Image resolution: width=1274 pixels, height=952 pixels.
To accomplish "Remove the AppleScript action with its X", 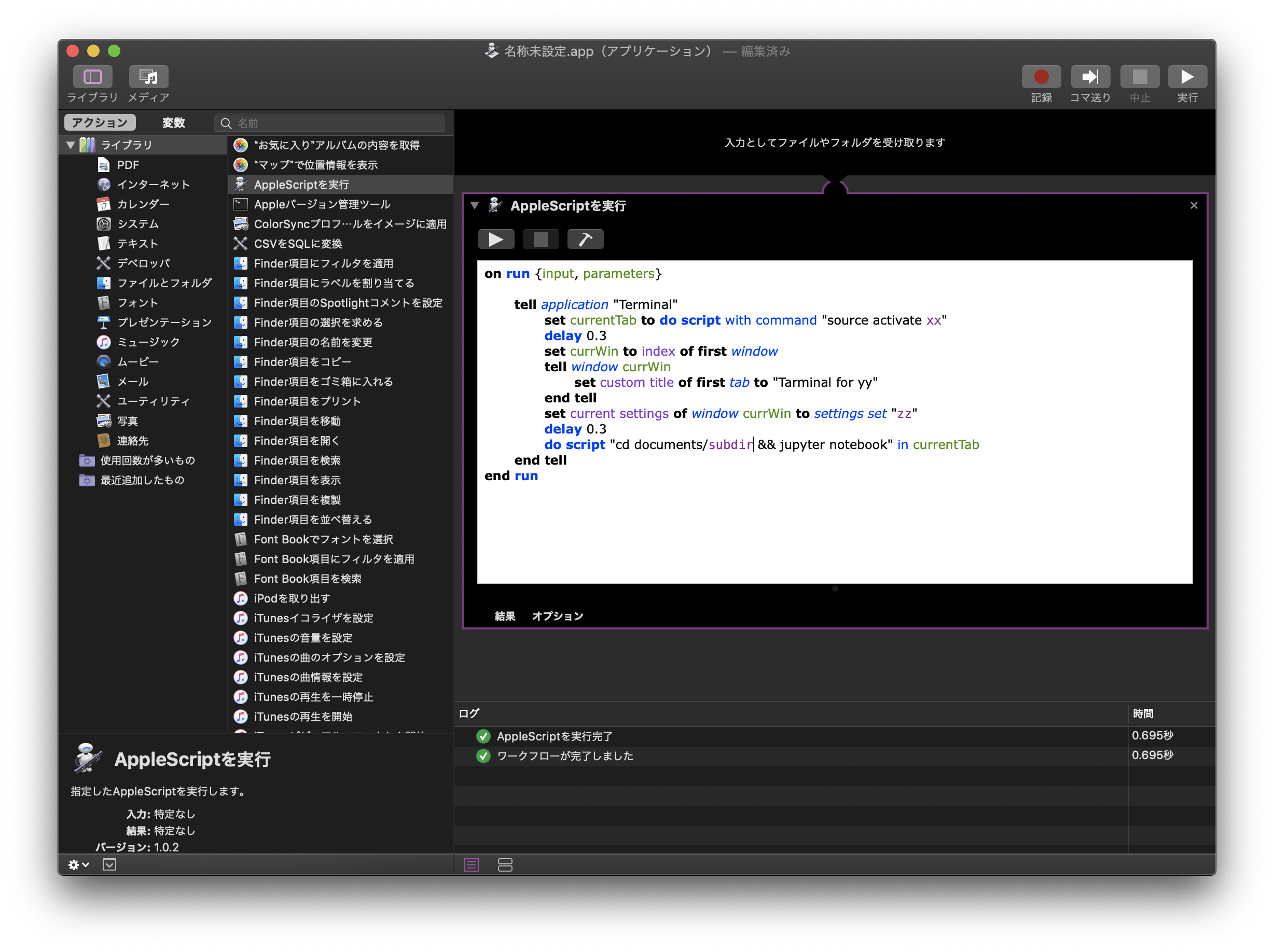I will pyautogui.click(x=1194, y=205).
